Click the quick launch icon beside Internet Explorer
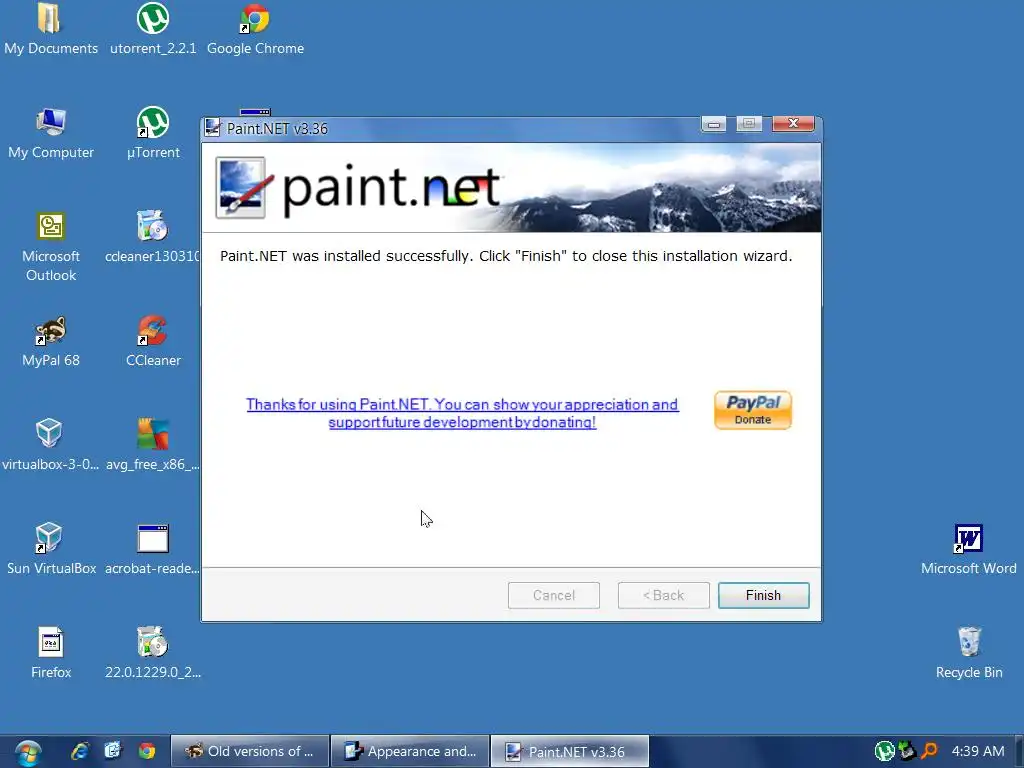The height and width of the screenshot is (768, 1024). pos(113,751)
